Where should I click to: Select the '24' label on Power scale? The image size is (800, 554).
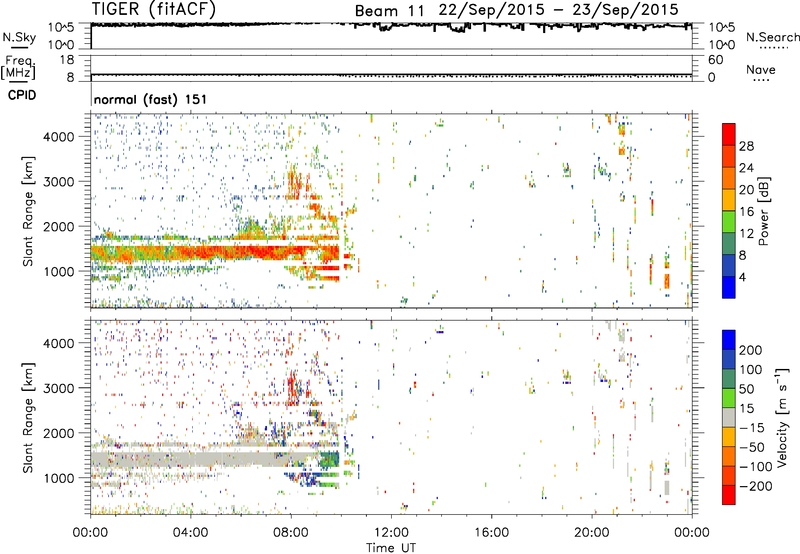pyautogui.click(x=746, y=168)
